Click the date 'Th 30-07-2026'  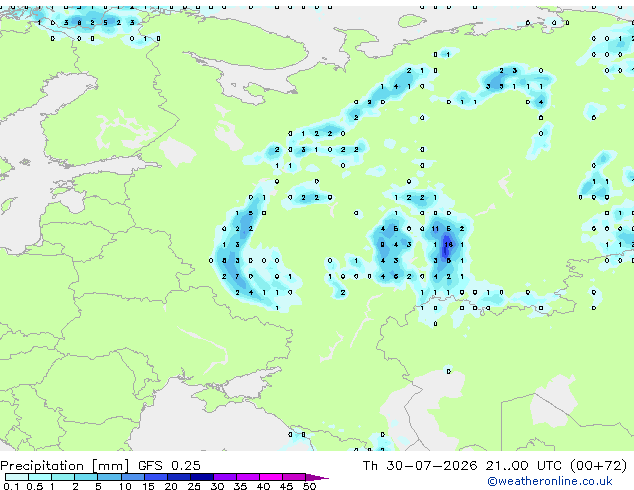tap(420, 466)
